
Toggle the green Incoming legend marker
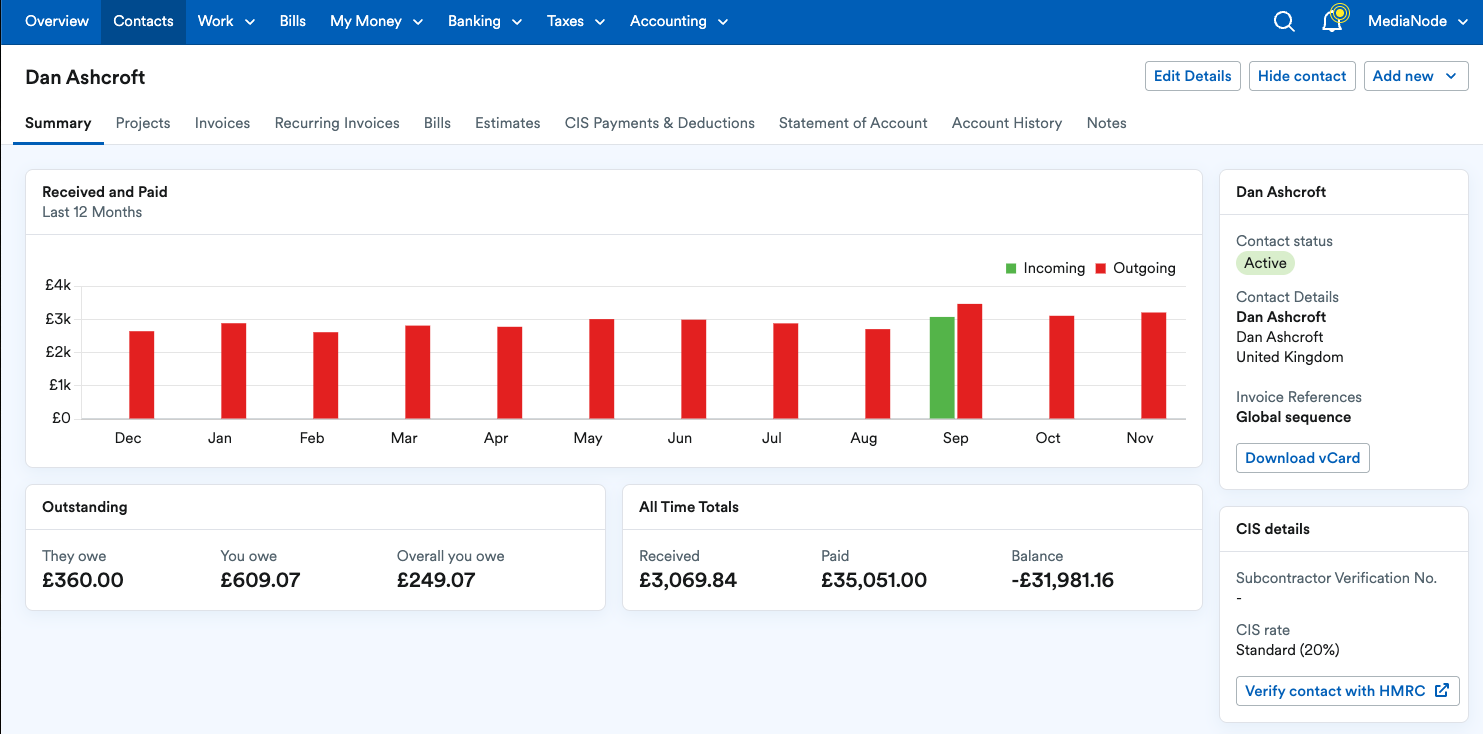point(1011,268)
